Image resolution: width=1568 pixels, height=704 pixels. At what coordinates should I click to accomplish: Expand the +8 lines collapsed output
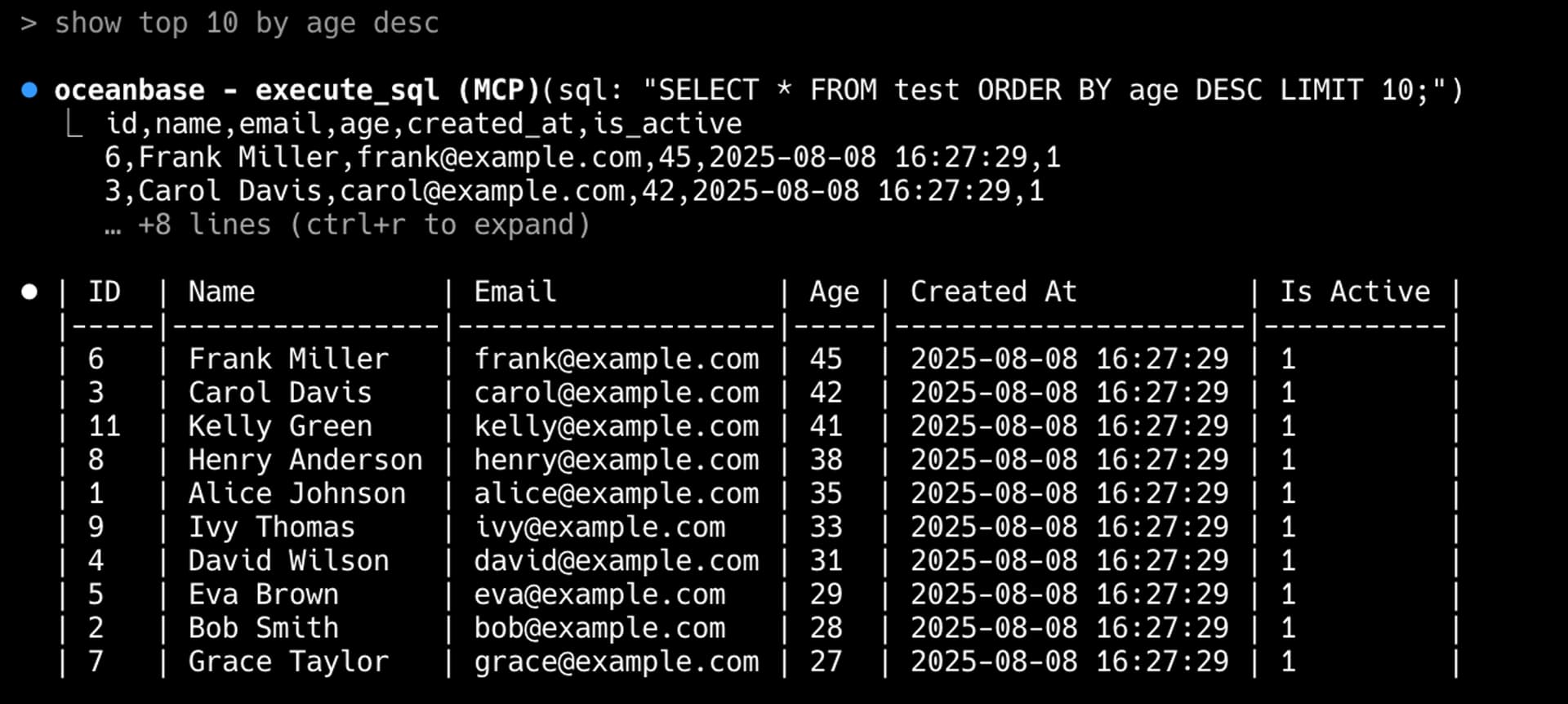click(x=364, y=225)
